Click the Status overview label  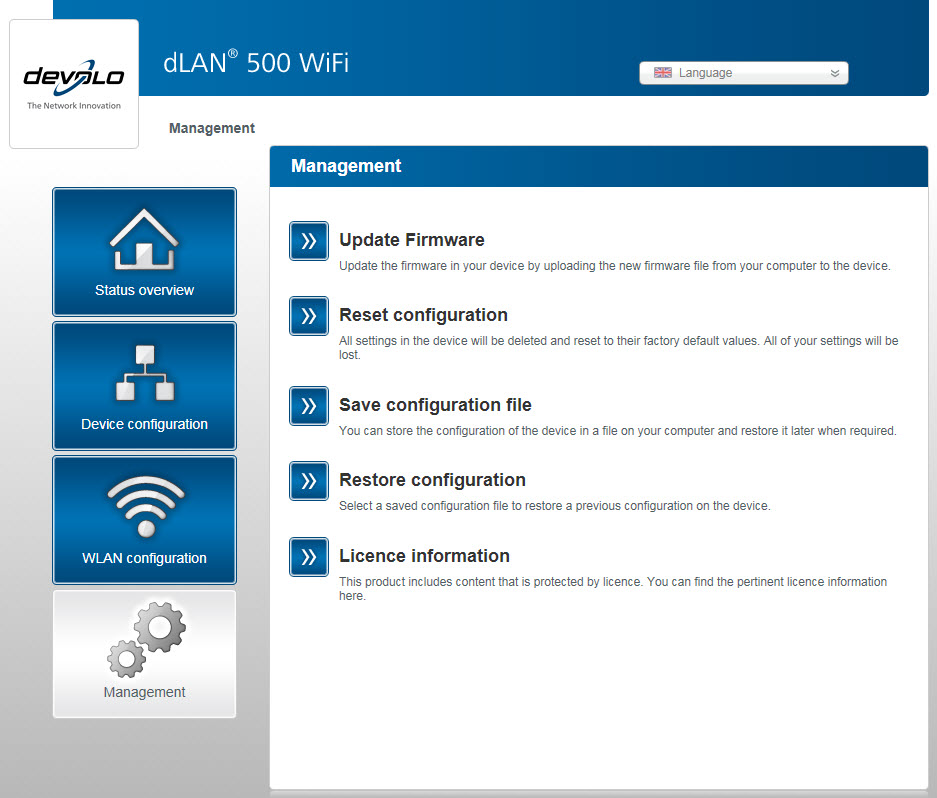pos(144,291)
